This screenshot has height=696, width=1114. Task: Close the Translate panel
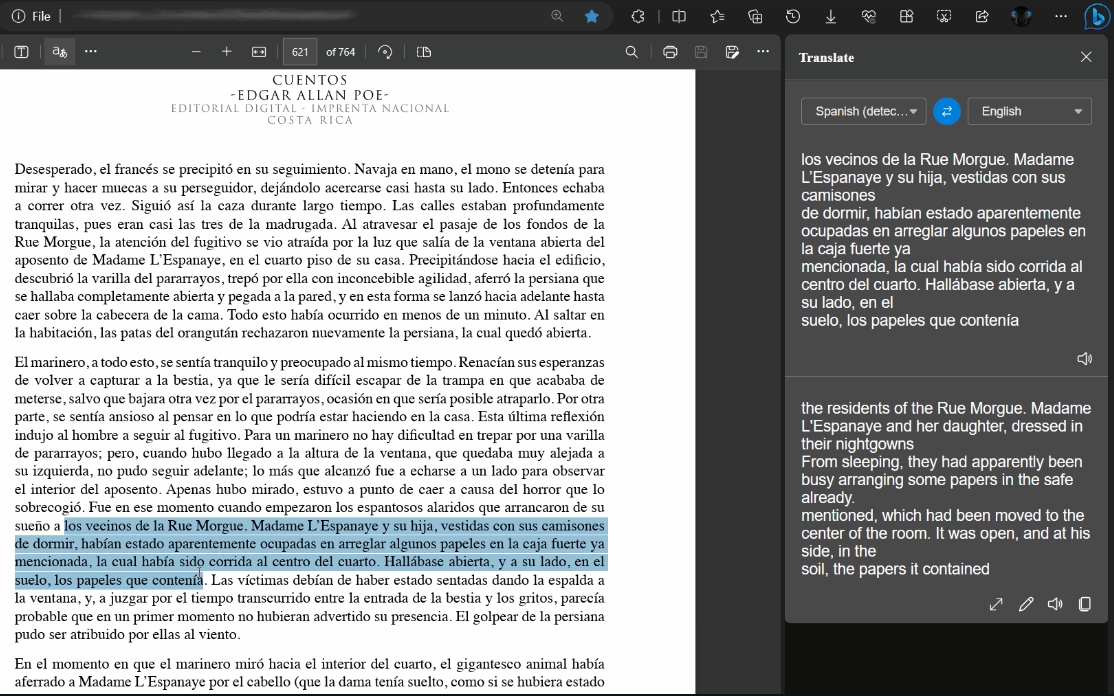click(1086, 57)
